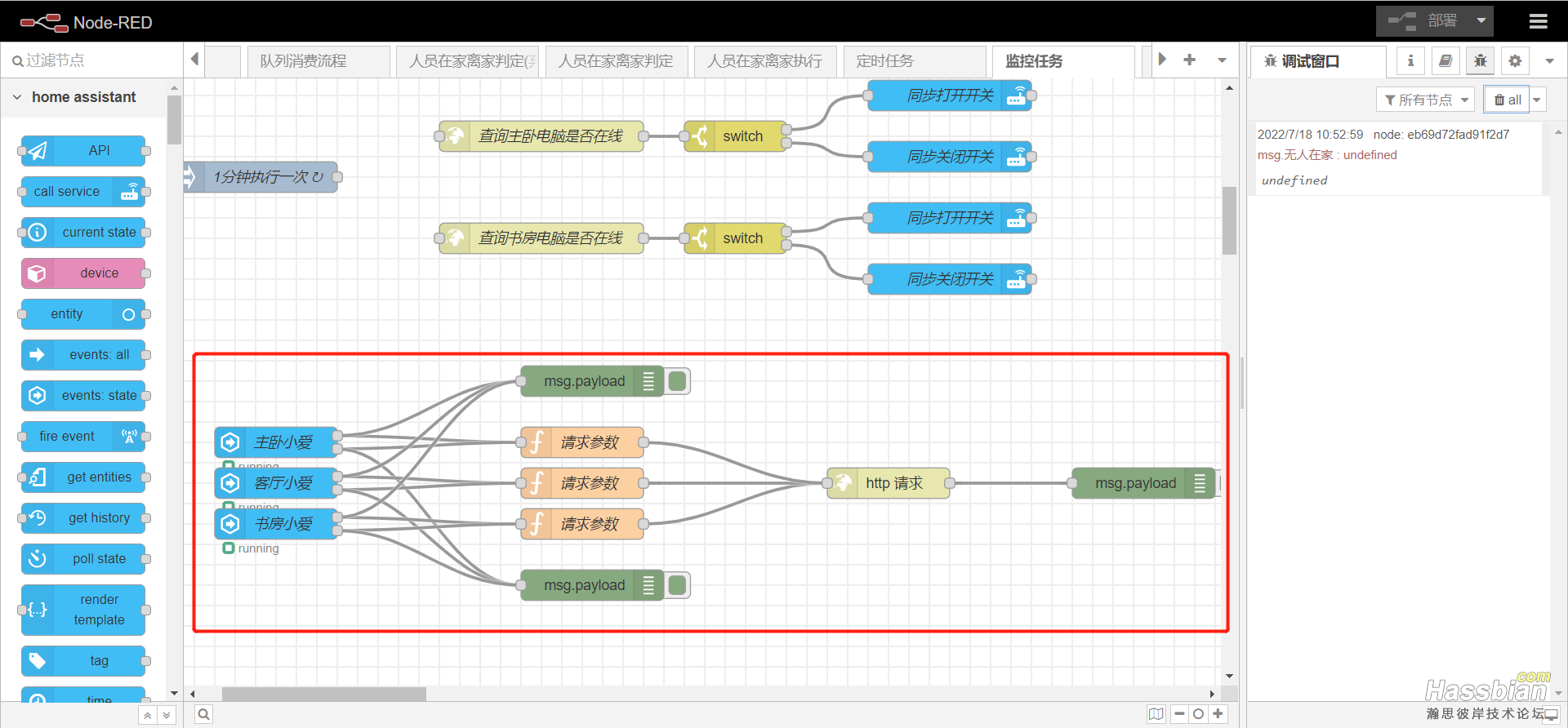Viewport: 1568px width, 728px height.
Task: Switch to the 人员在家离家执行 flow tab
Action: pos(765,61)
